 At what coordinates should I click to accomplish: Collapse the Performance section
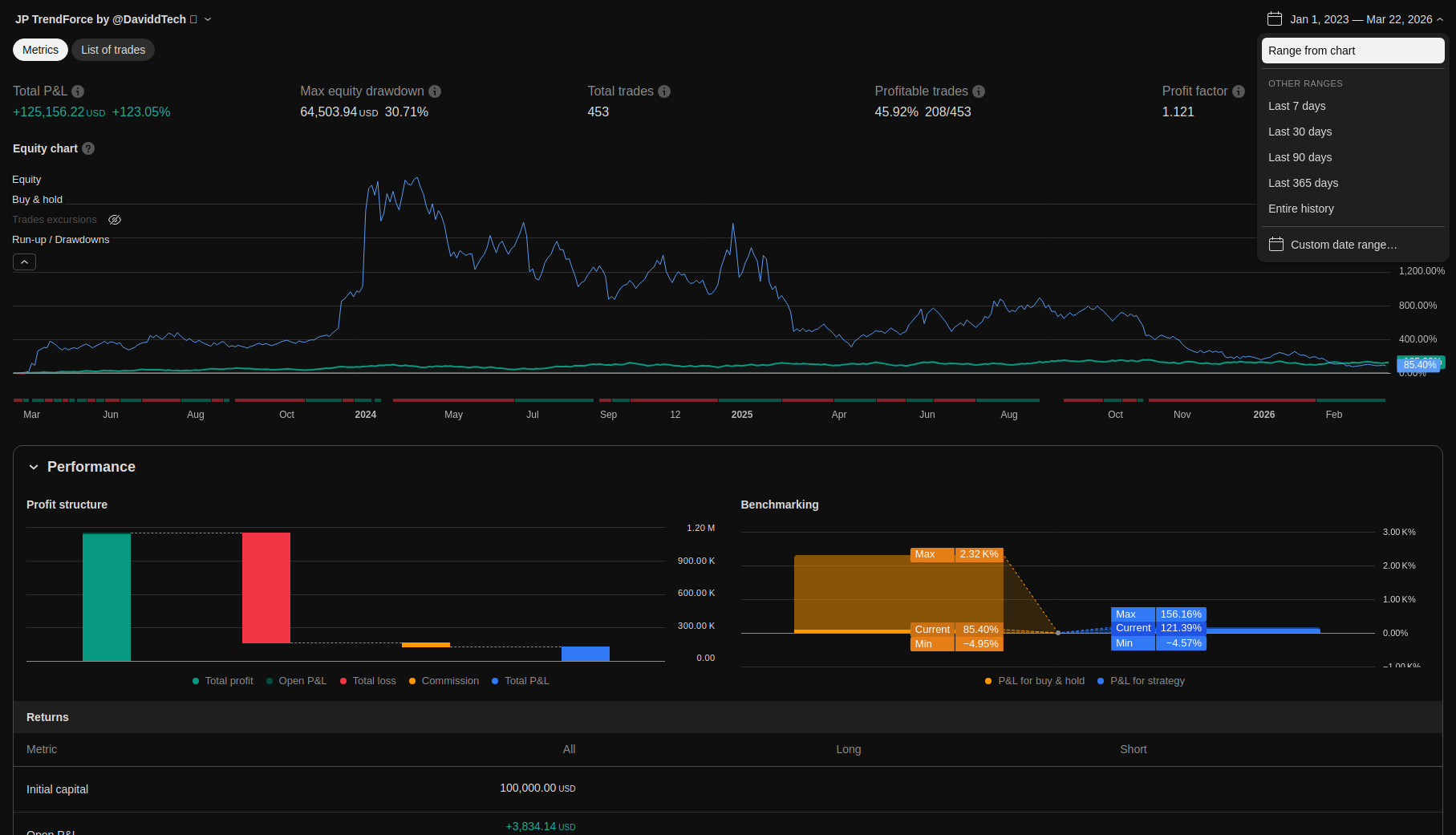point(34,467)
